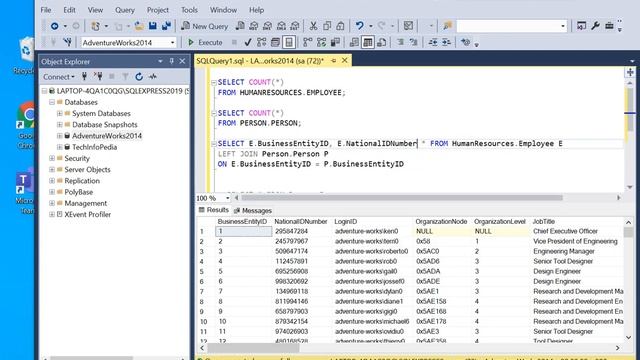Viewport: 640px width, 360px height.
Task: Click the Analysis Services XMLA Query icon
Action: tap(281, 26)
